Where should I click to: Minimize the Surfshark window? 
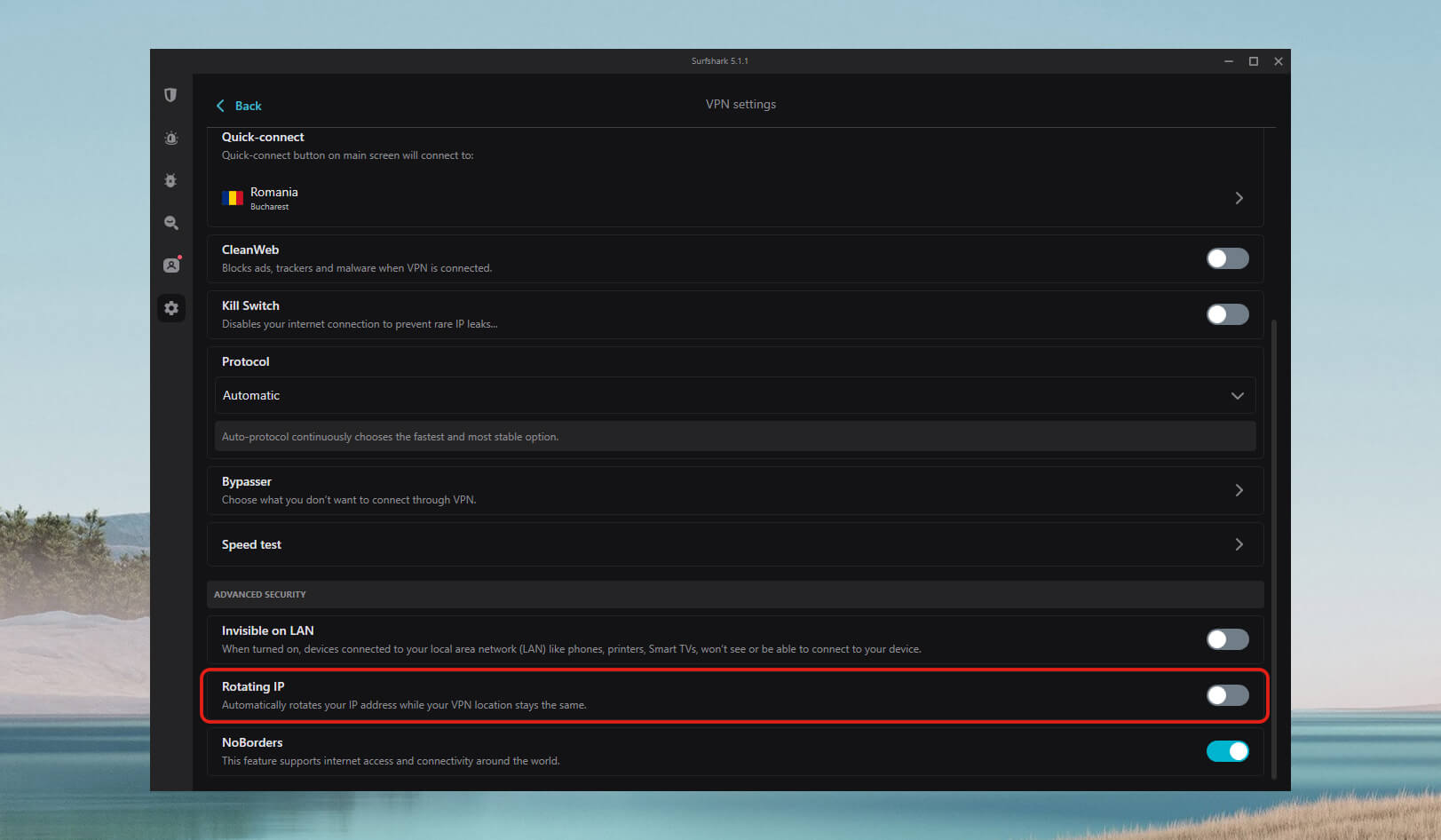click(x=1229, y=61)
